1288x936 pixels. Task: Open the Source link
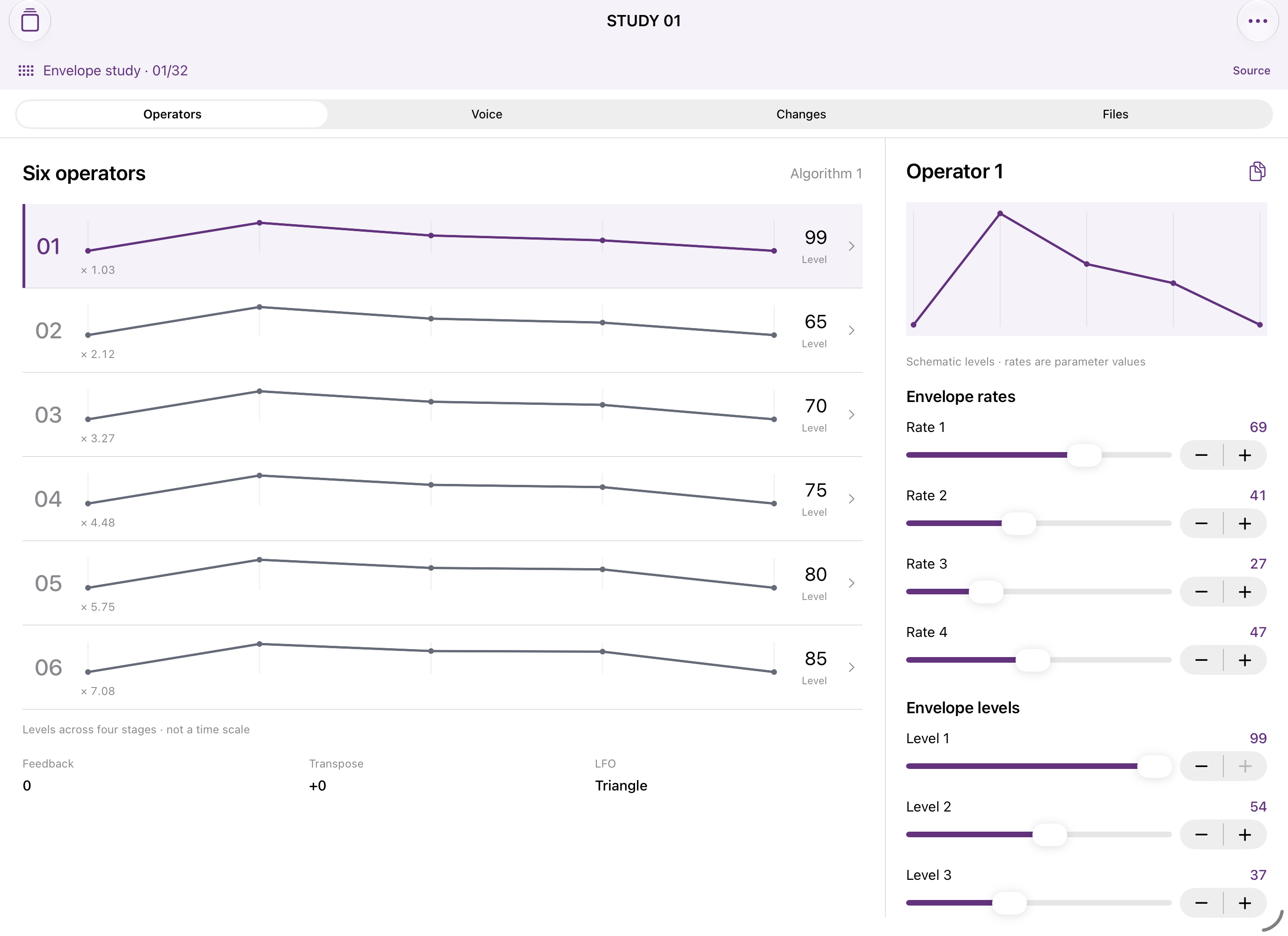pos(1251,70)
